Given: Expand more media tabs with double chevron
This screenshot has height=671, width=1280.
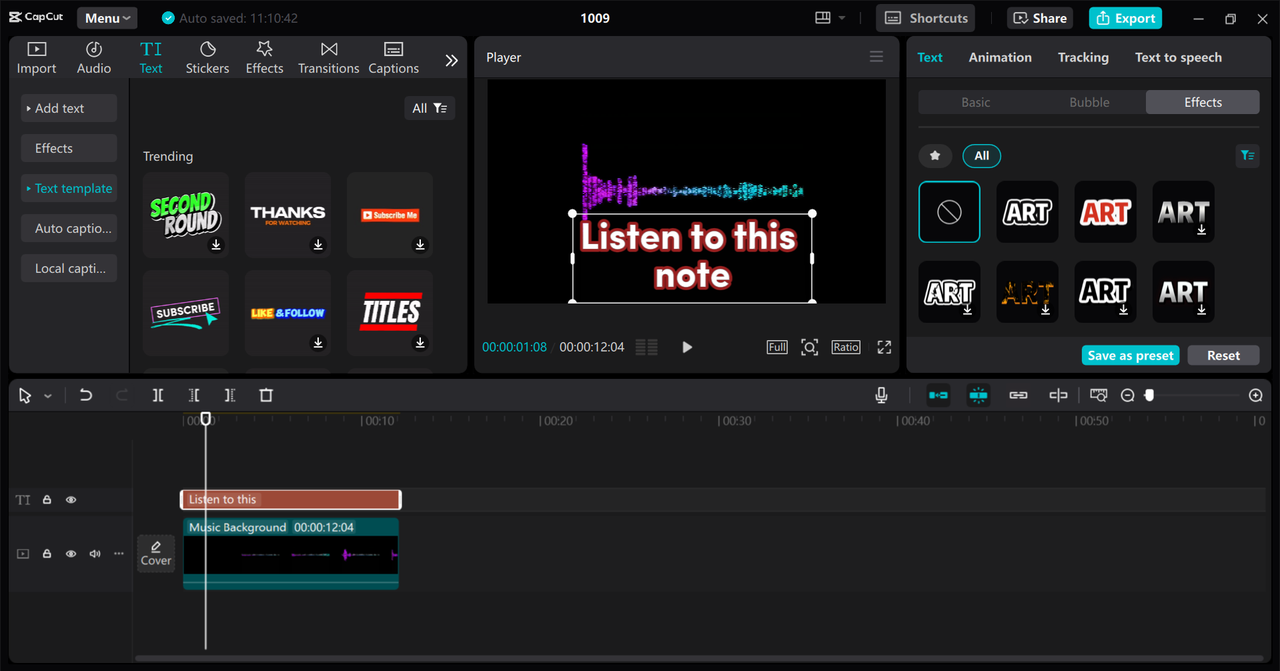Looking at the screenshot, I should point(451,60).
